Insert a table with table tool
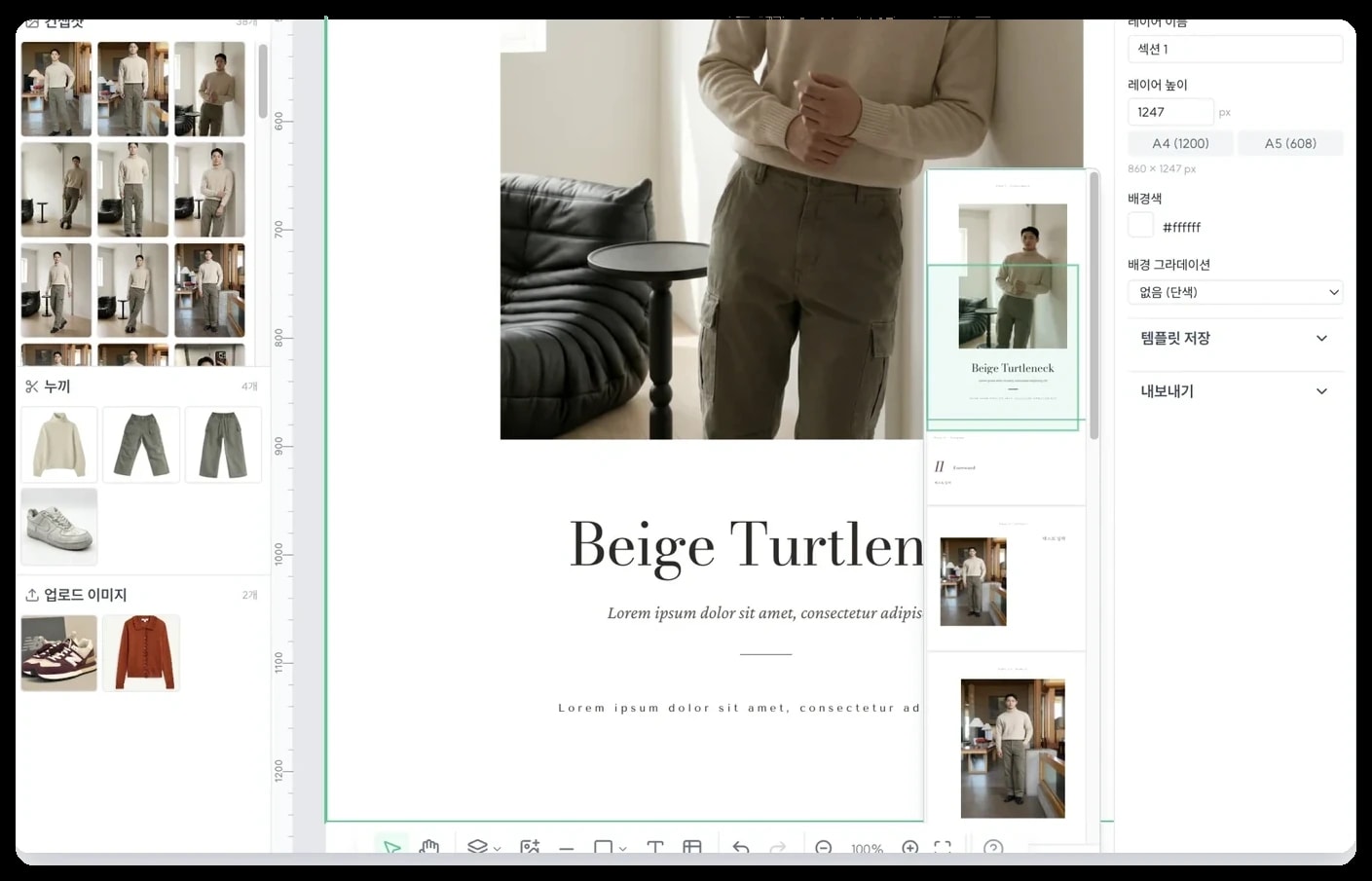The width and height of the screenshot is (1372, 881). (x=692, y=848)
